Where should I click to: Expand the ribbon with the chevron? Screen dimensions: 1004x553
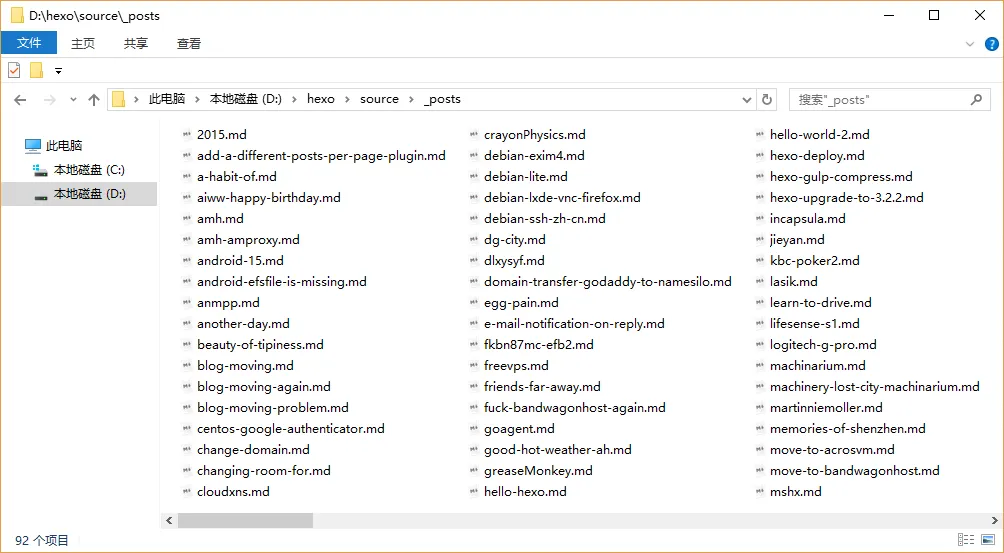pyautogui.click(x=969, y=44)
